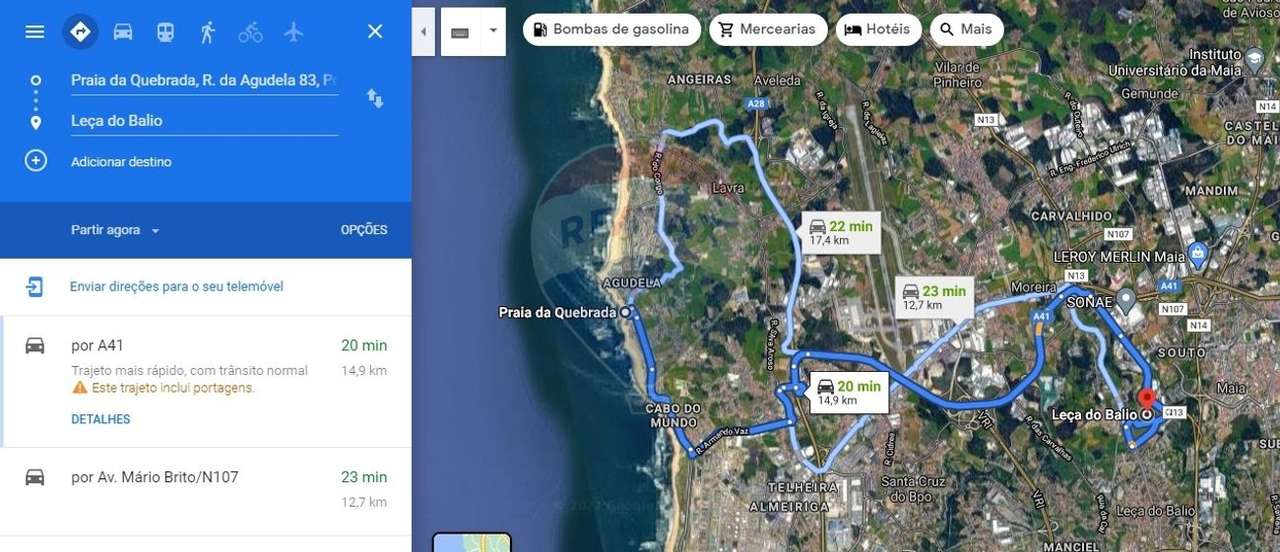Screen dimensions: 1280x552
Task: Open the hamburger main menu
Action: pyautogui.click(x=35, y=32)
